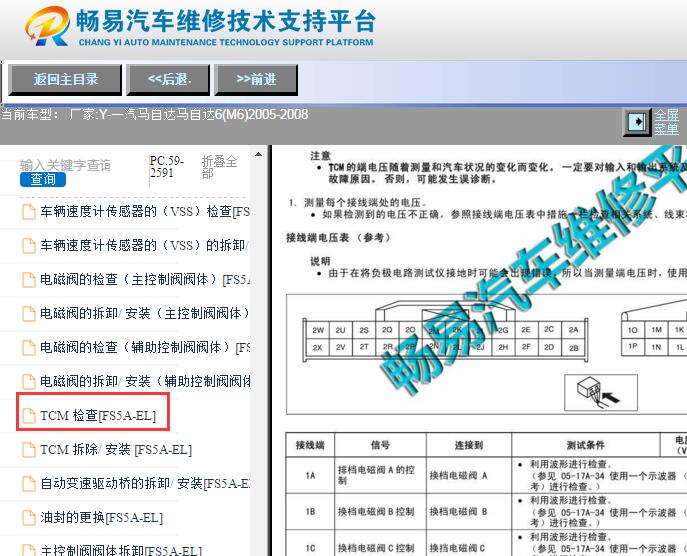The height and width of the screenshot is (556, 687).
Task: Click document icon beside 自动变速驱动桥的拆卸
Action: pos(29,484)
